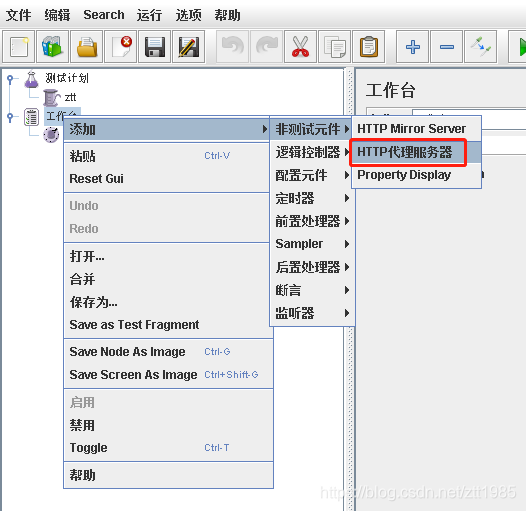The width and height of the screenshot is (526, 511).
Task: Select the test plan flask icon in tree
Action: pos(32,79)
